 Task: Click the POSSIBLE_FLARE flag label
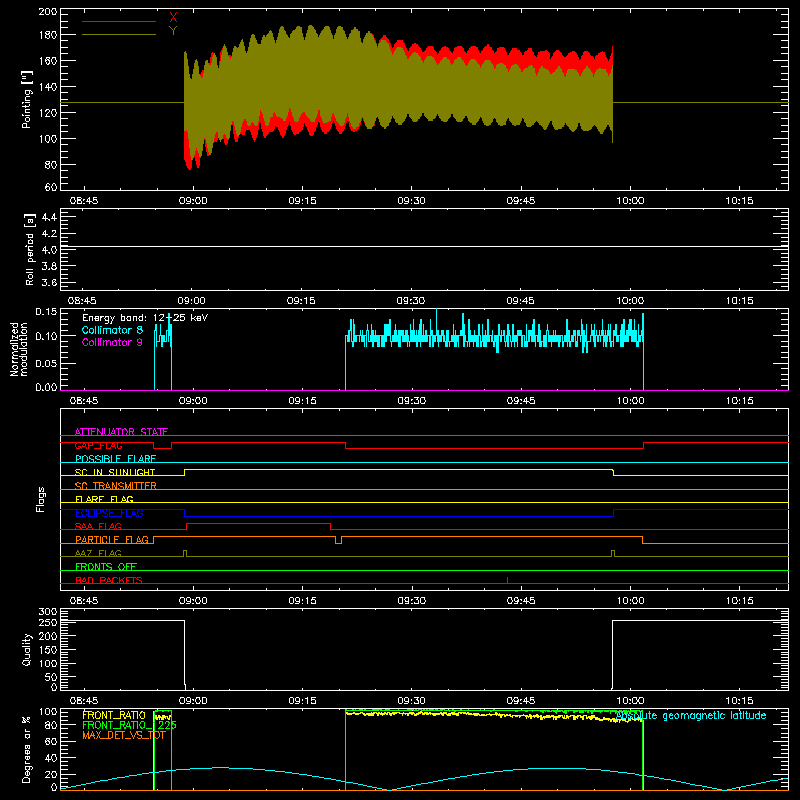pyautogui.click(x=115, y=459)
